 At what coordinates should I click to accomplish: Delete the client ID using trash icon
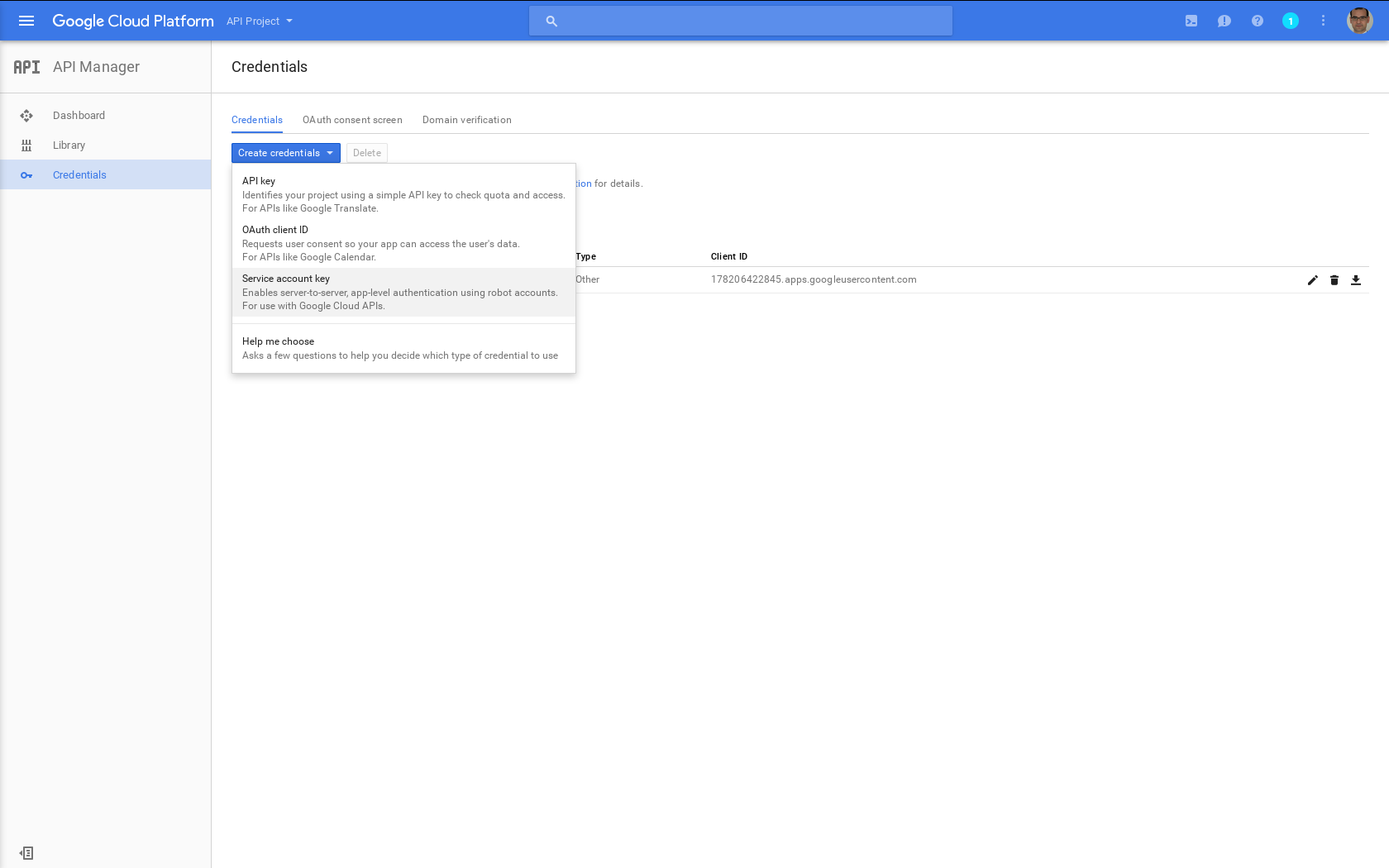pyautogui.click(x=1334, y=280)
